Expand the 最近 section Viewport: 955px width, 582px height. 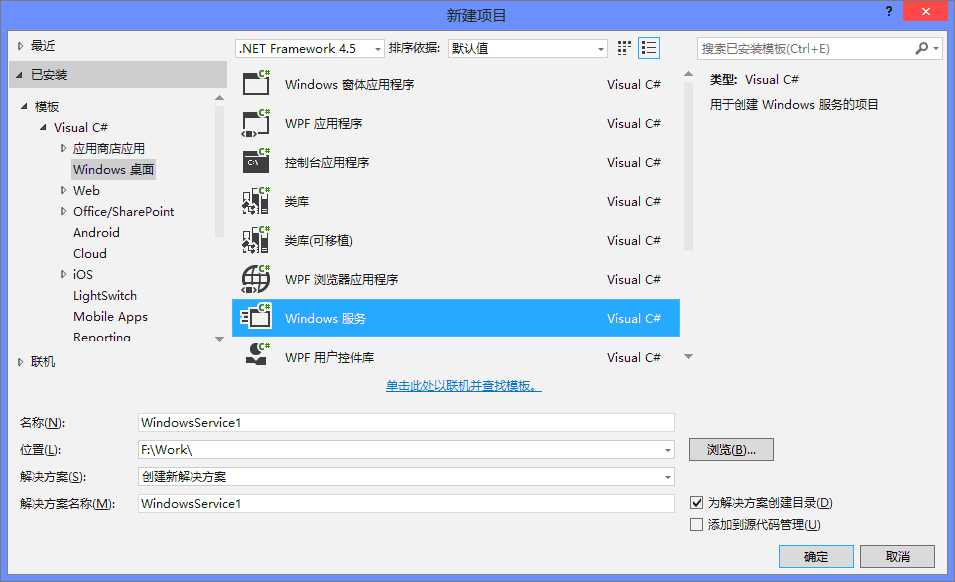(x=20, y=46)
